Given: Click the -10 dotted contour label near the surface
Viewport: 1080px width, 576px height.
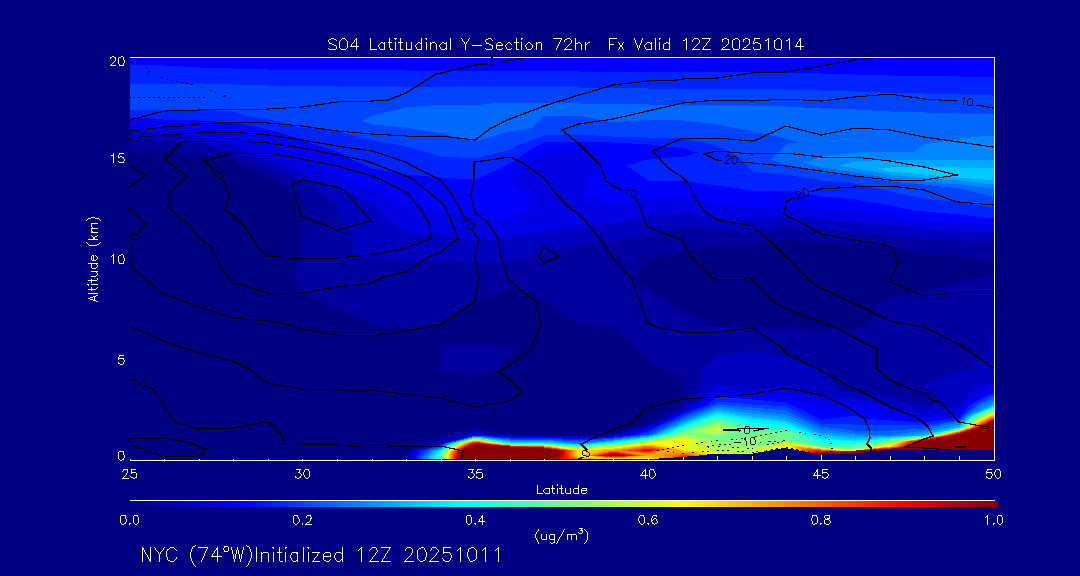Looking at the screenshot, I should coord(748,441).
